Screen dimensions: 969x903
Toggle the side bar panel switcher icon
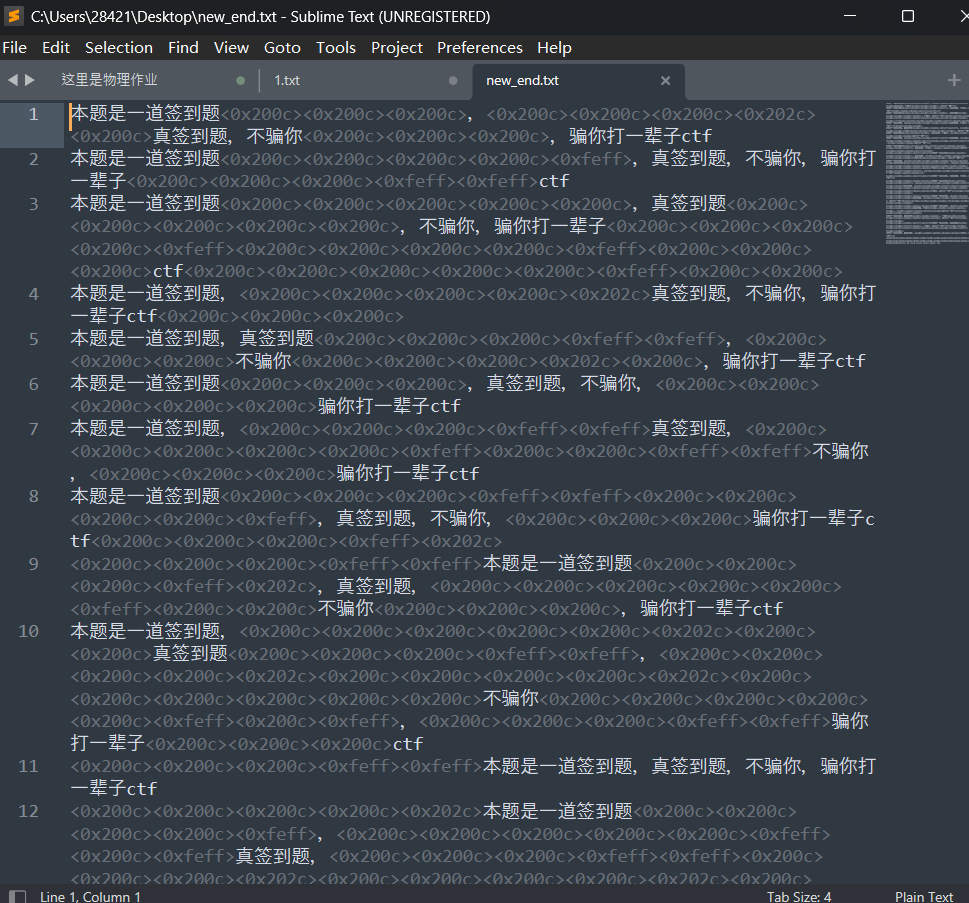tap(17, 896)
